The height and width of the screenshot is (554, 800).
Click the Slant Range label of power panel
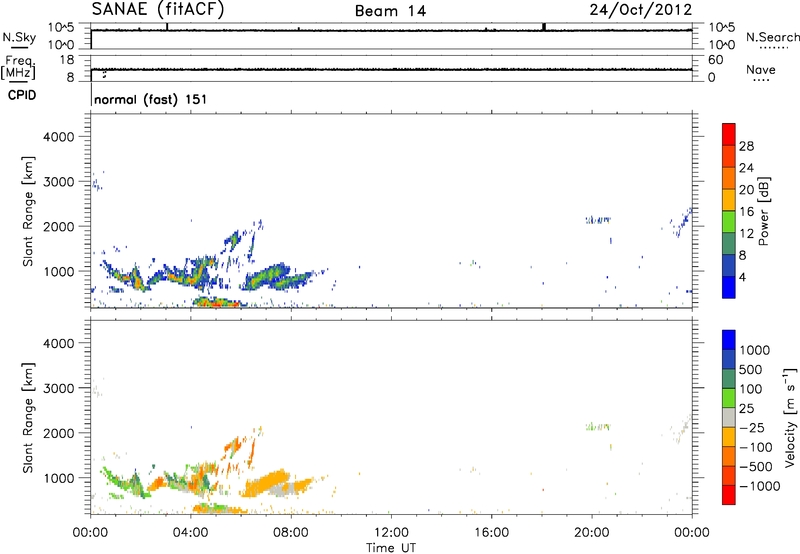[x=28, y=211]
